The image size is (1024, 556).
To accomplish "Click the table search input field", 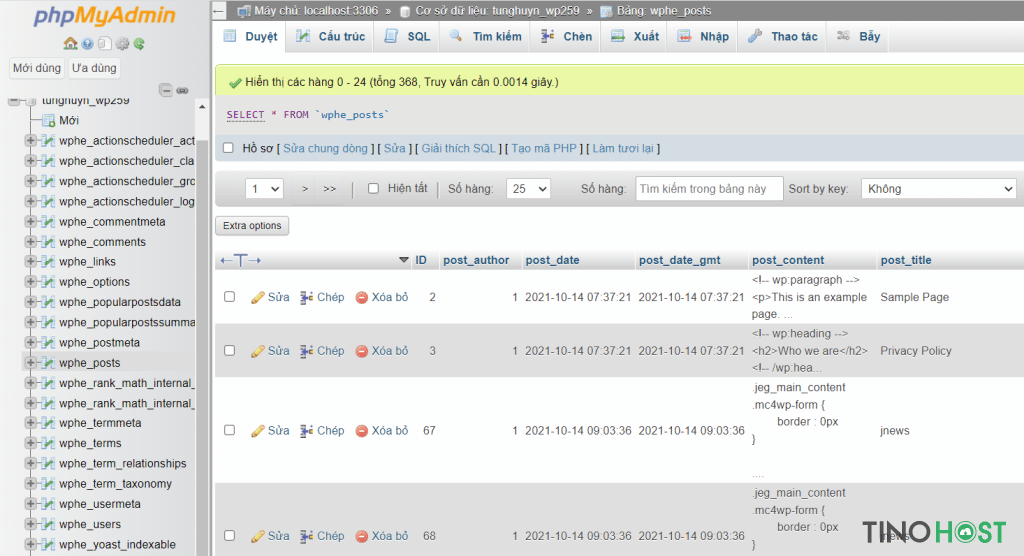I will click(x=709, y=189).
